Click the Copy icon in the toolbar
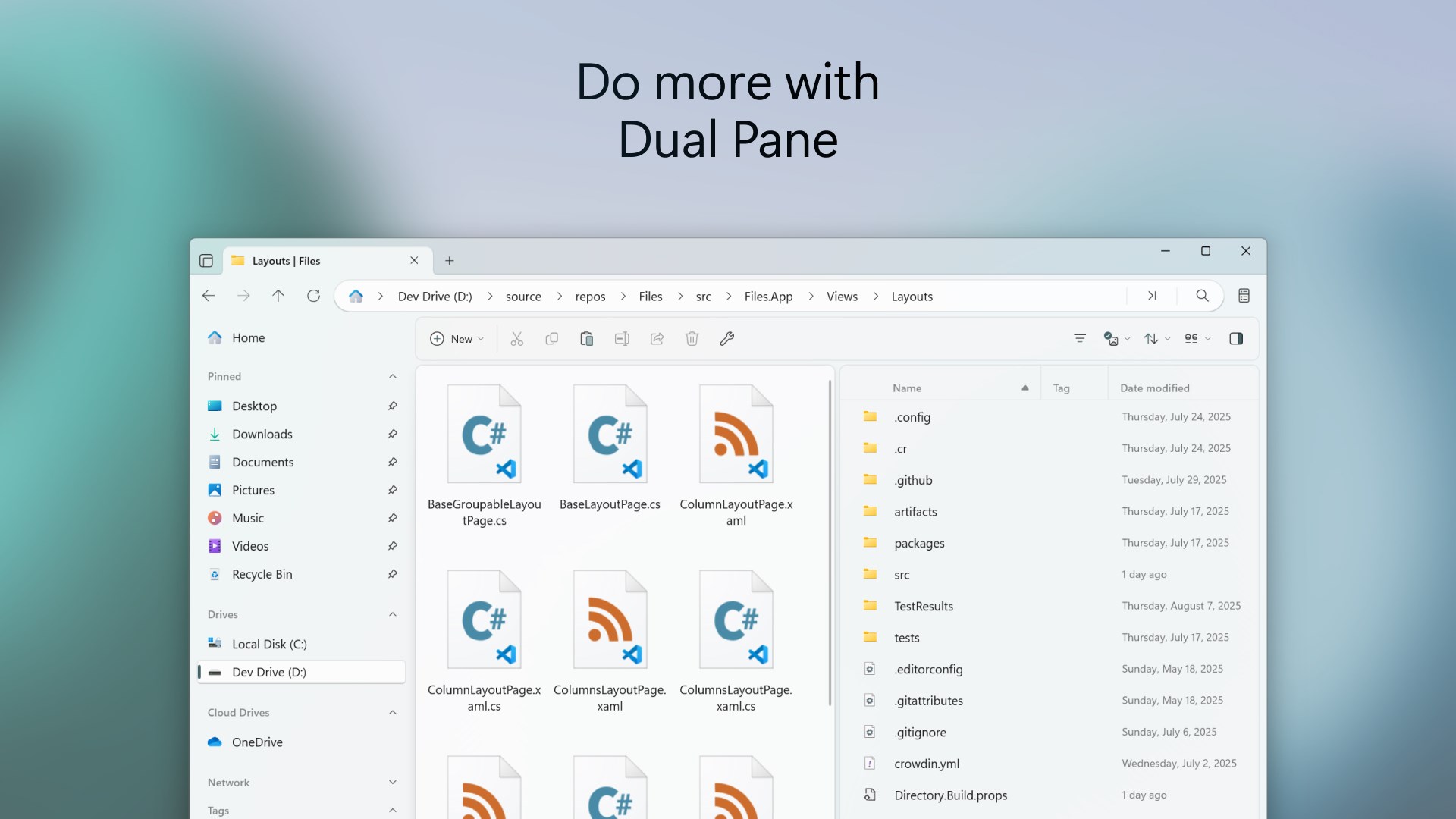 coord(552,339)
